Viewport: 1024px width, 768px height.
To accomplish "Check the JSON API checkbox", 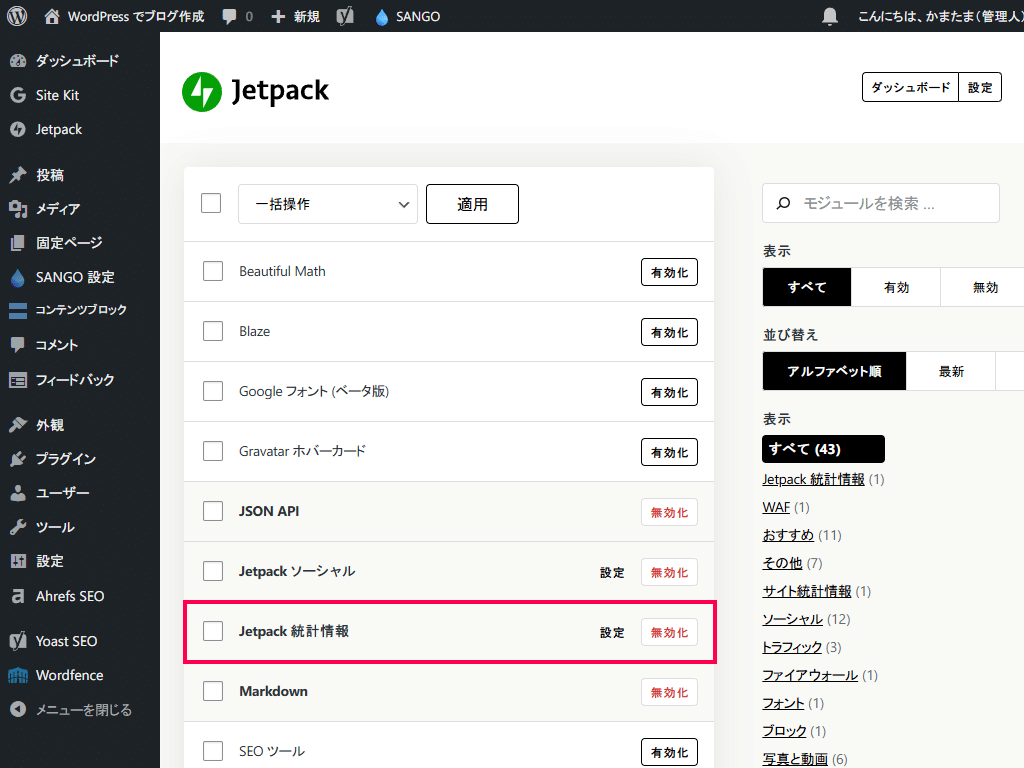I will tap(212, 511).
